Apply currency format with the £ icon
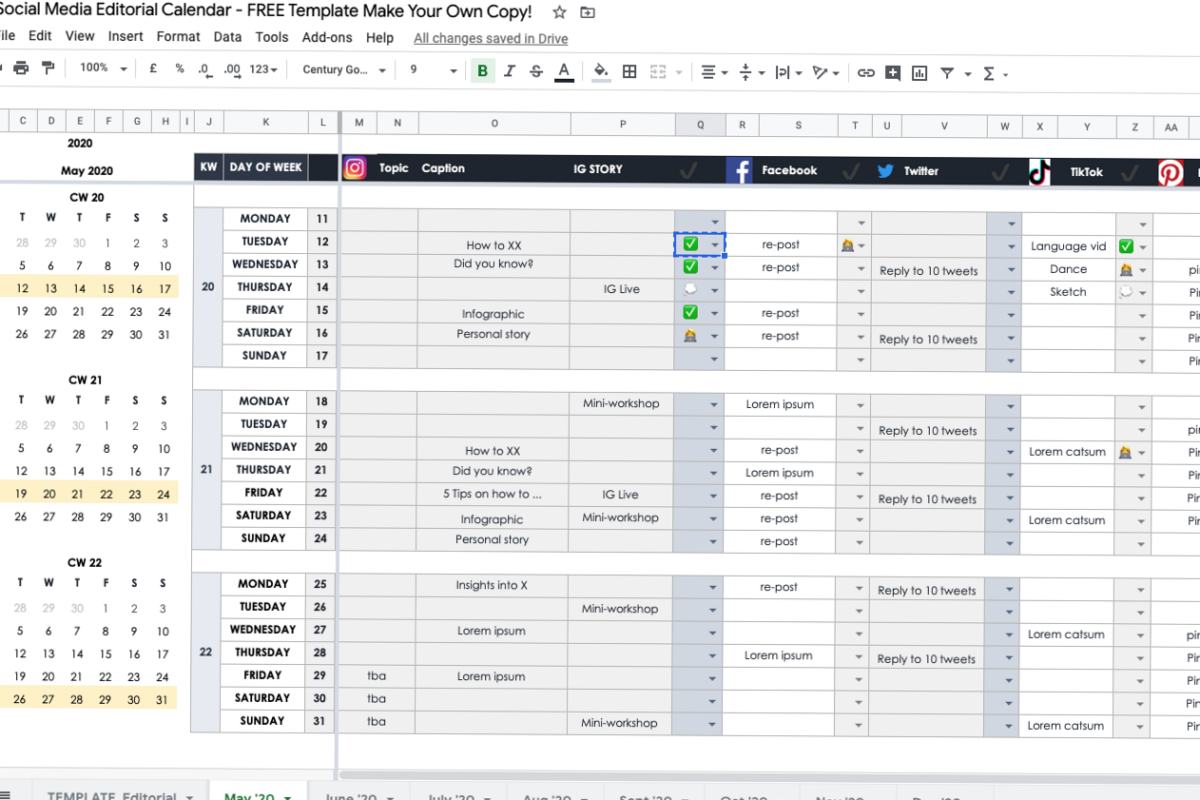 151,71
